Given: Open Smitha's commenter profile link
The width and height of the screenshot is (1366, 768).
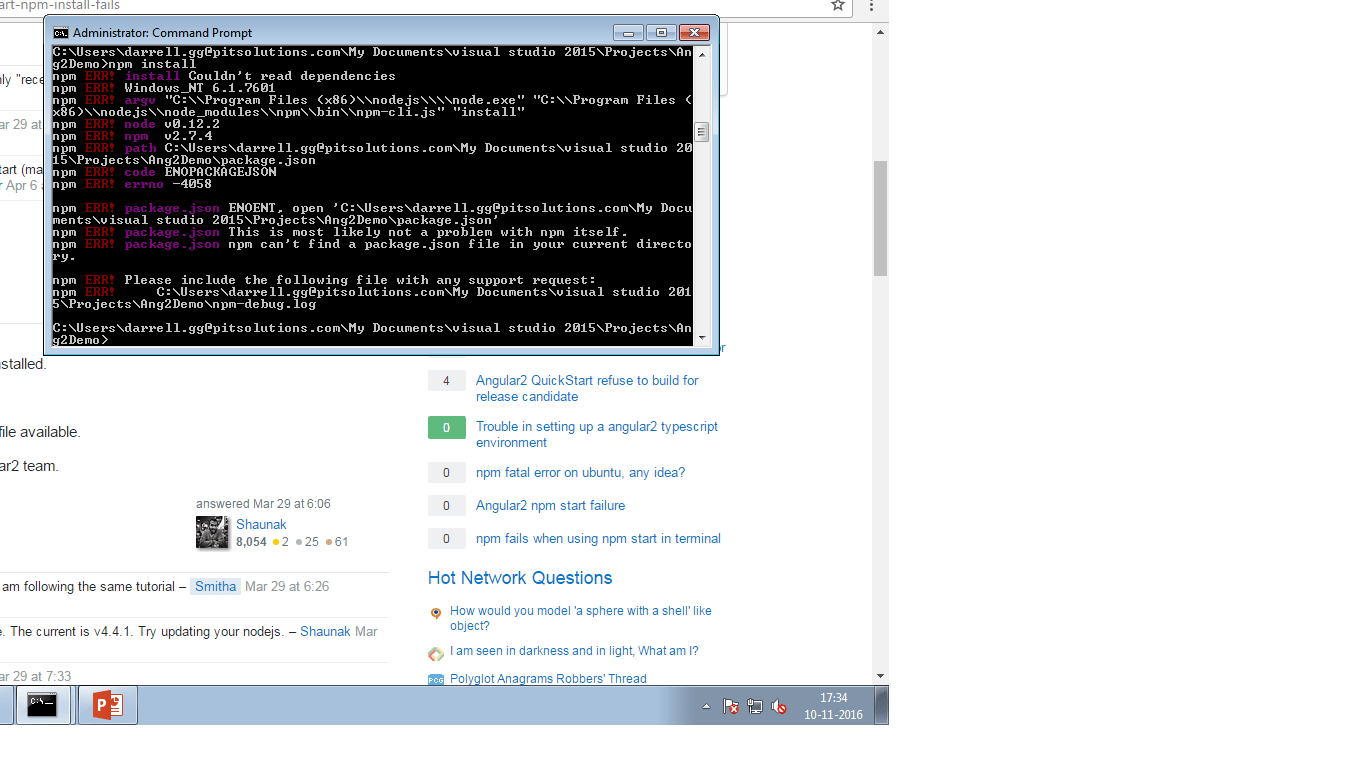Looking at the screenshot, I should pos(215,587).
